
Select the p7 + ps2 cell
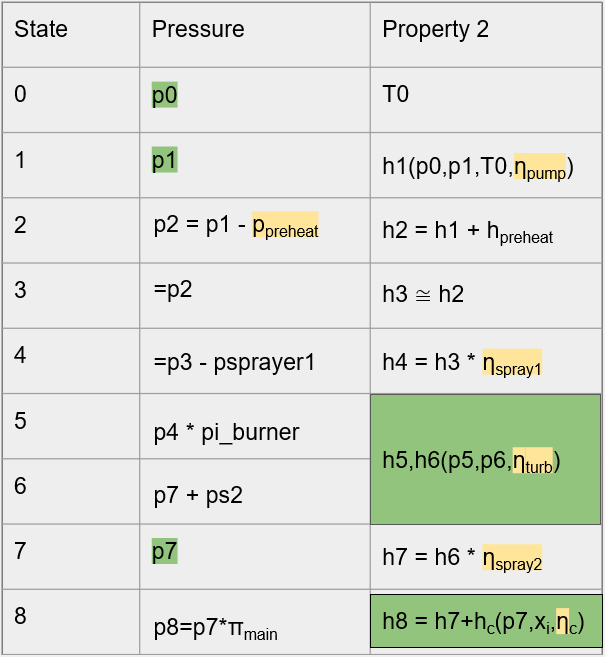(255, 491)
